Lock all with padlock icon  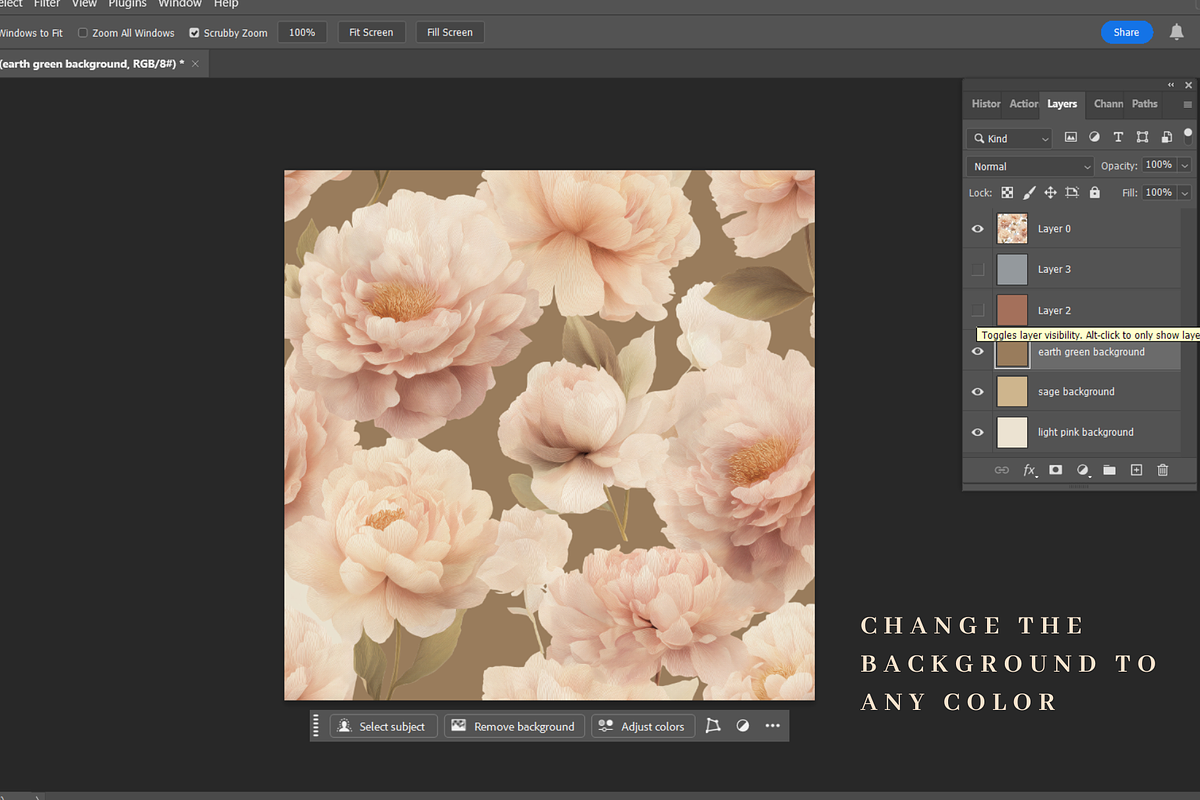click(x=1095, y=192)
